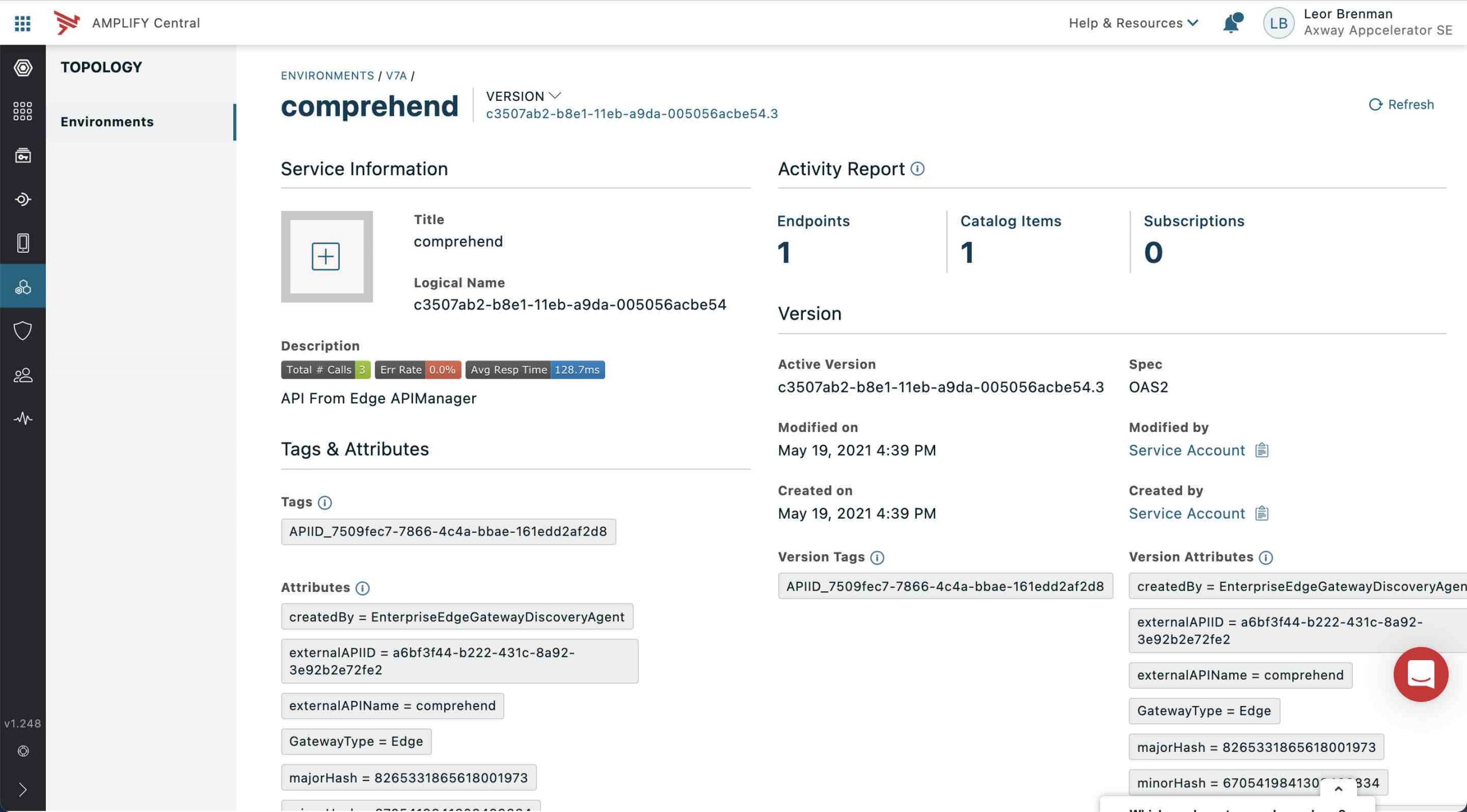This screenshot has width=1467, height=812.
Task: Open Modified by Service Account link
Action: [1187, 450]
